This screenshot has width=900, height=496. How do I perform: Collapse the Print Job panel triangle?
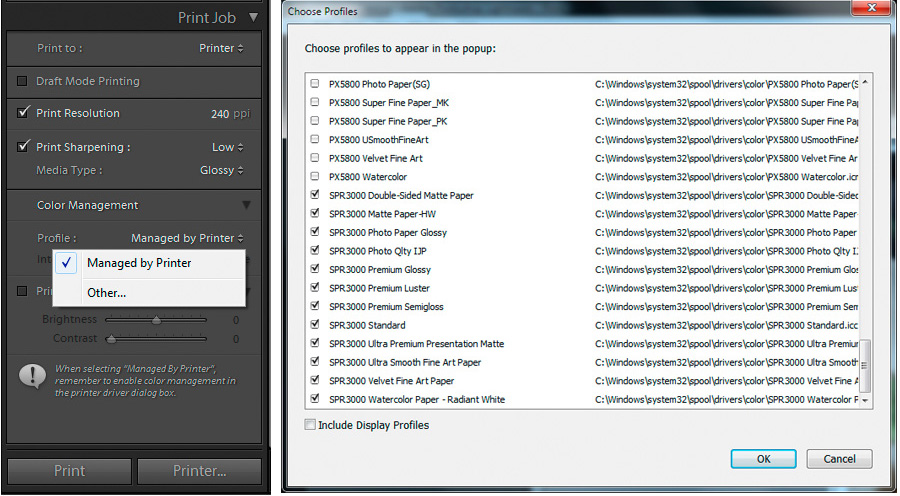click(253, 17)
